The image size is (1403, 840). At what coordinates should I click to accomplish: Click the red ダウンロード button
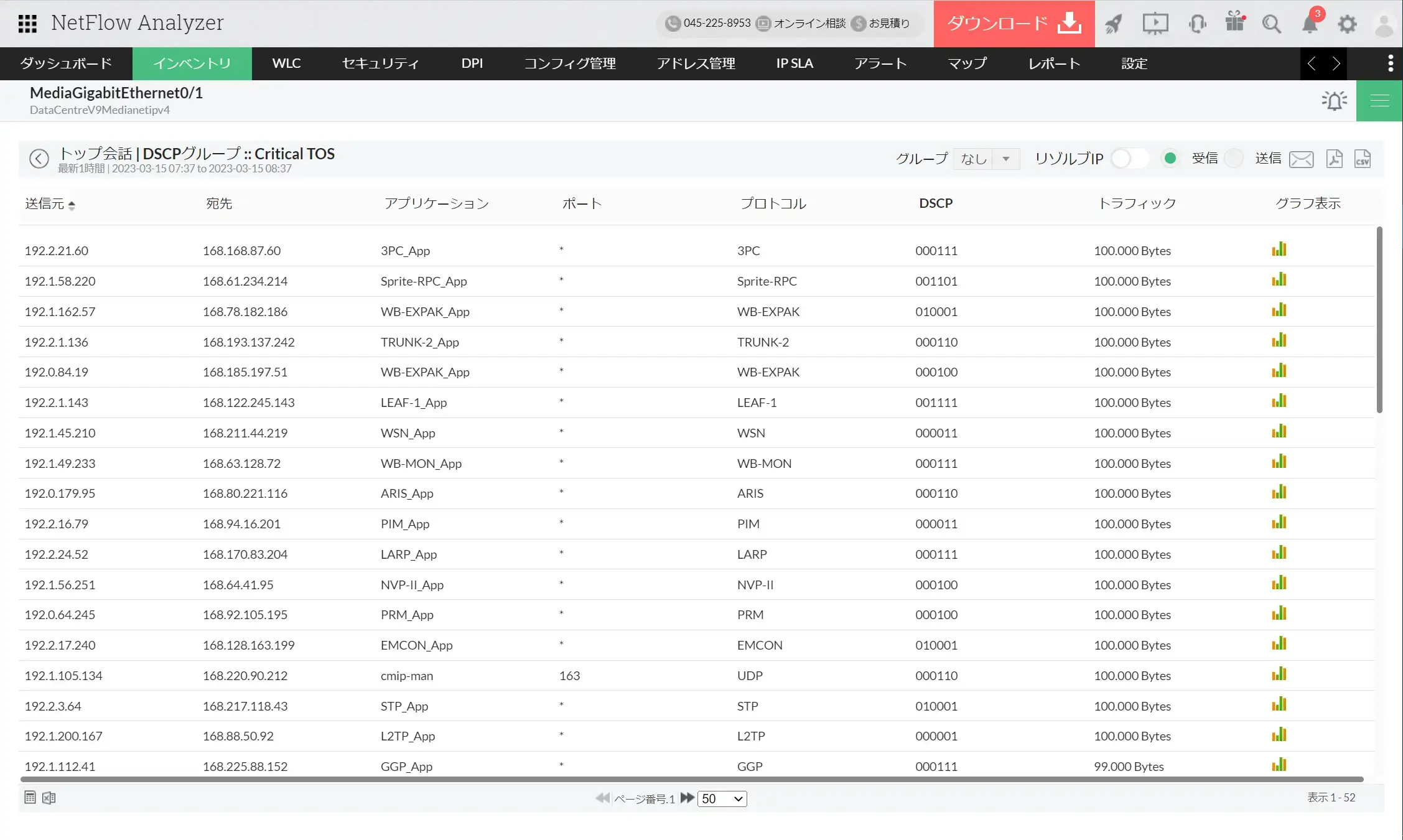tap(1014, 24)
